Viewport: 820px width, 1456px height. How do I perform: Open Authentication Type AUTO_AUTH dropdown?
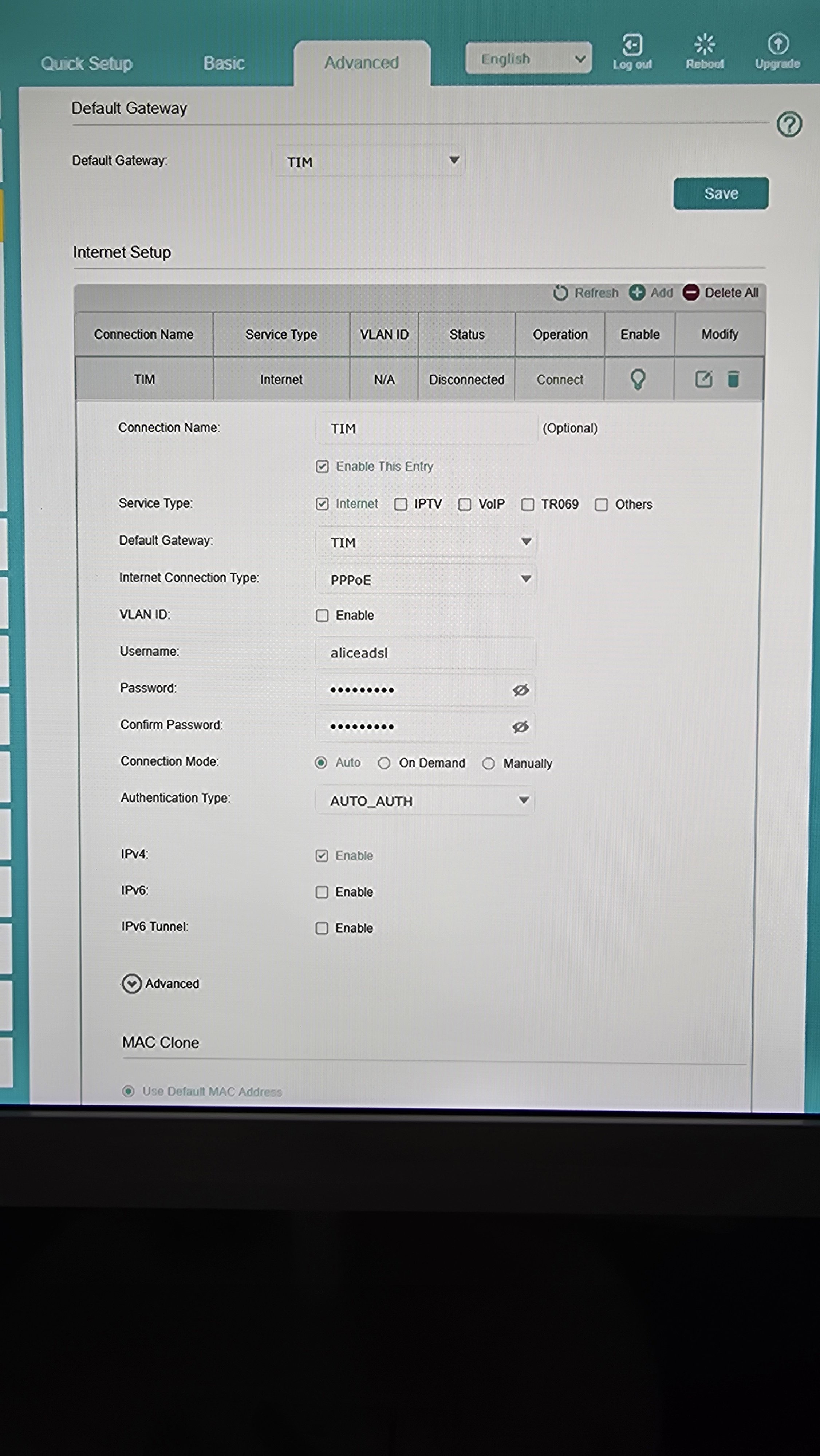coord(425,800)
